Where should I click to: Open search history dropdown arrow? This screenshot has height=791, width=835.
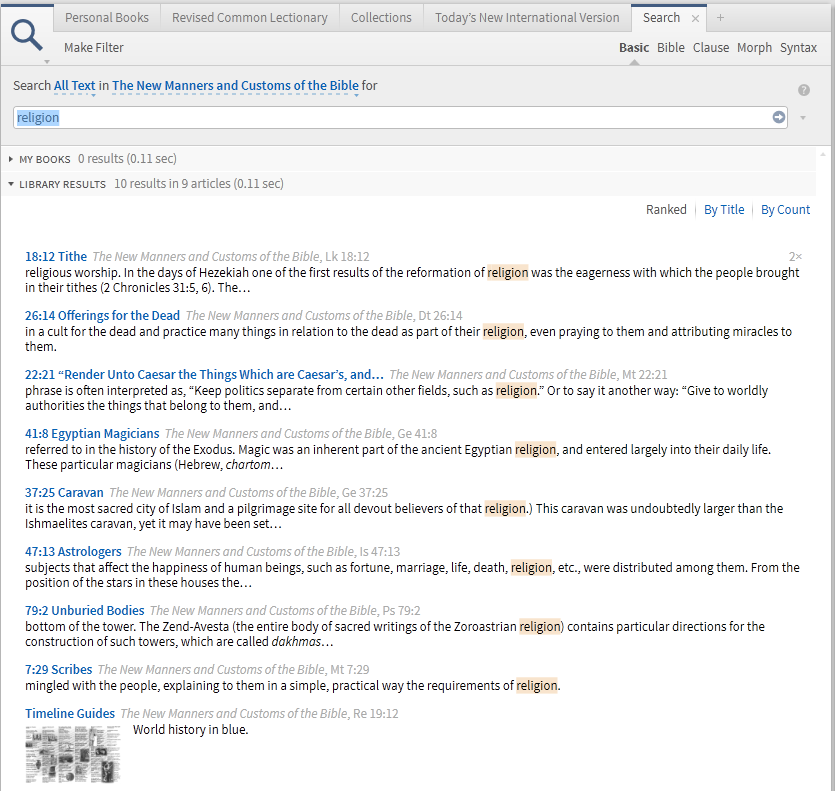tap(803, 118)
